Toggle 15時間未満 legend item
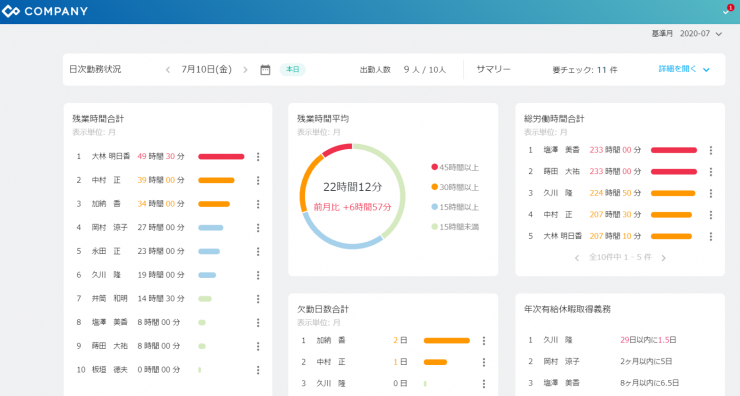Viewport: 740px width, 396px height. point(455,227)
